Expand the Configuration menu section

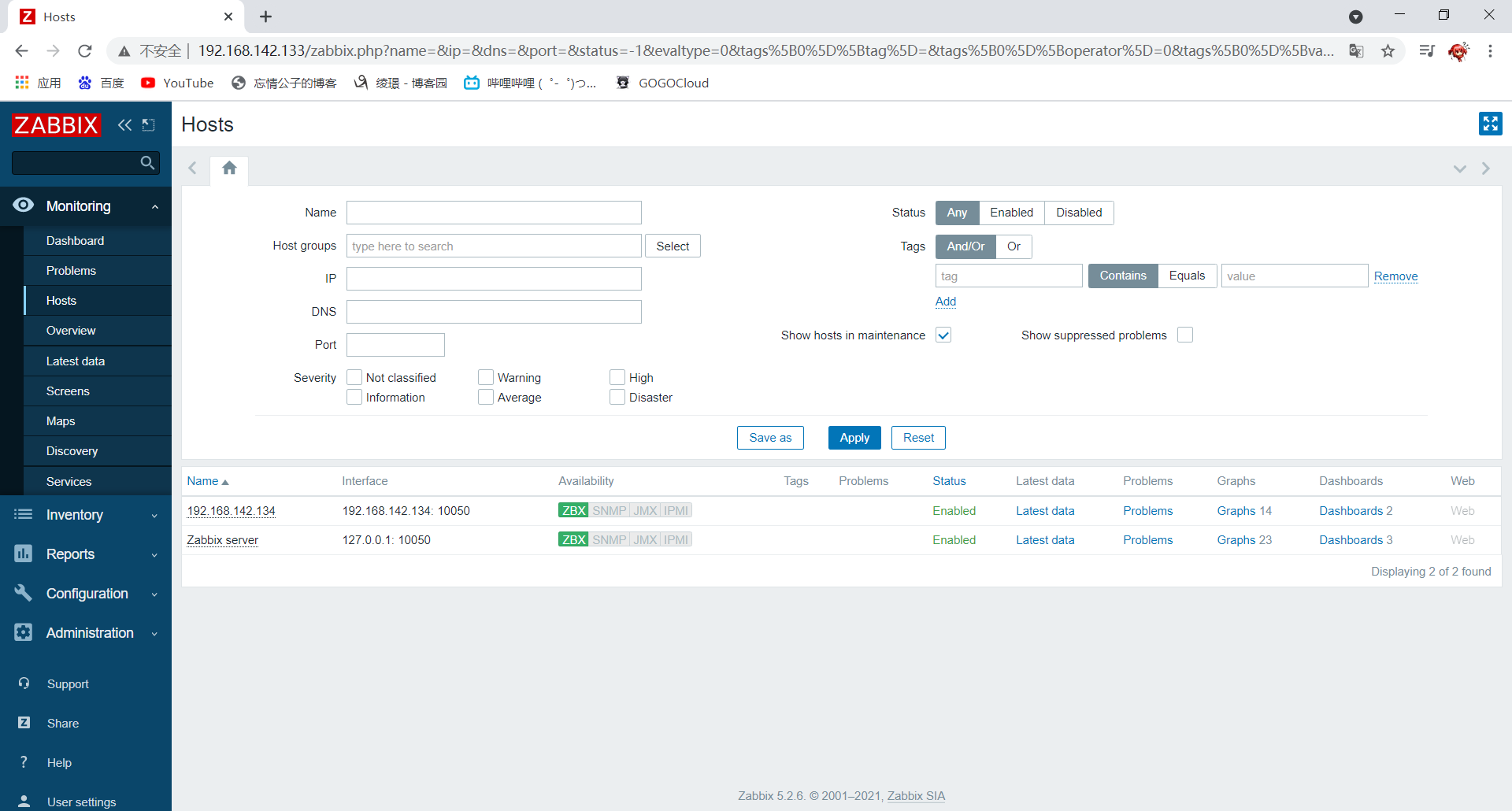[x=154, y=594]
